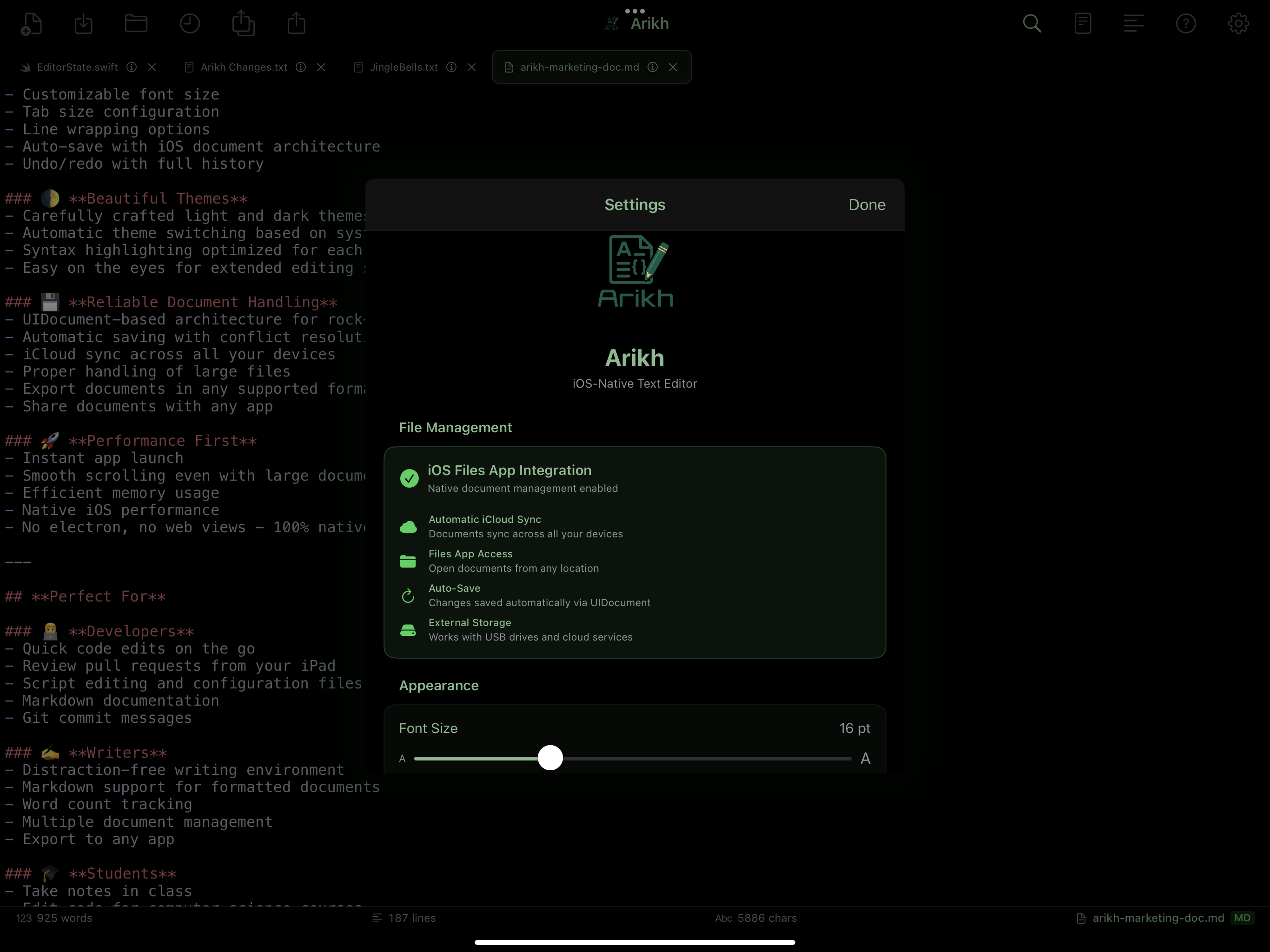Open the folder browser icon
Viewport: 1270px width, 952px height.
[136, 23]
